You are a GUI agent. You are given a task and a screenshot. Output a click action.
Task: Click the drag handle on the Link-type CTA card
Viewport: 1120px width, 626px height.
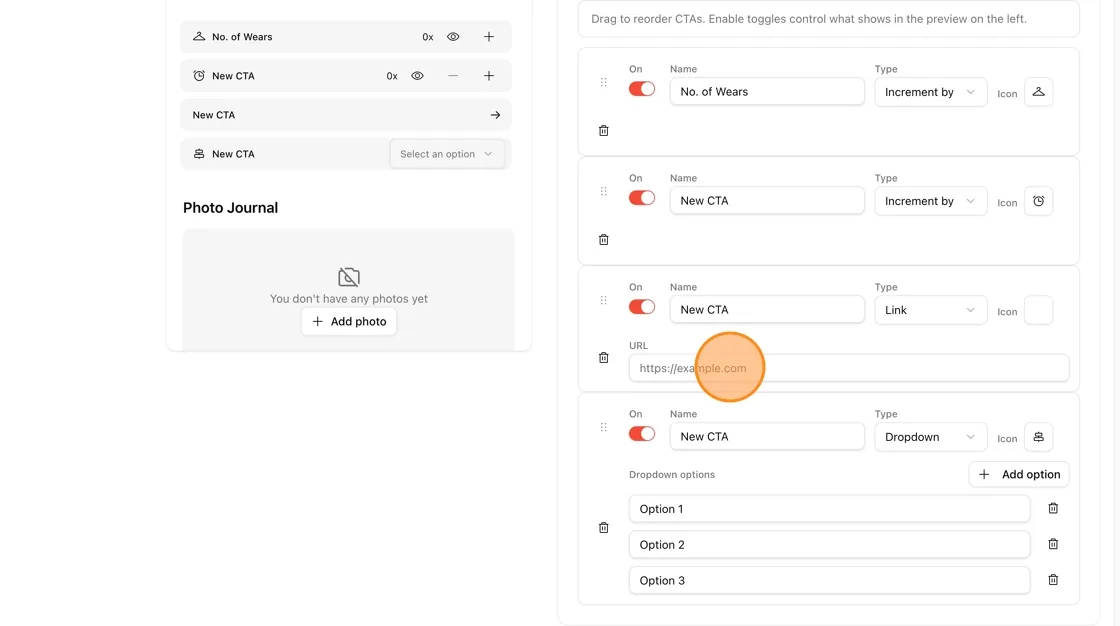click(x=604, y=300)
